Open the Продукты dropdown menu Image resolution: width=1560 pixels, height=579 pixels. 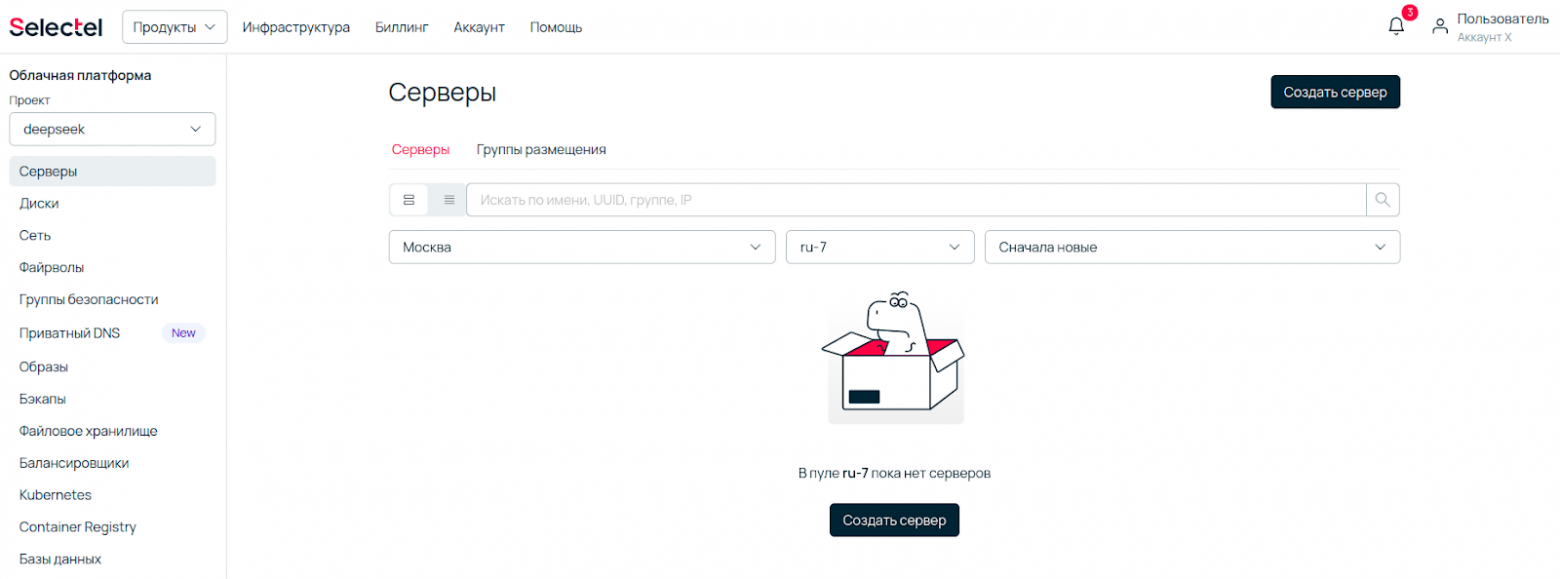click(x=175, y=27)
